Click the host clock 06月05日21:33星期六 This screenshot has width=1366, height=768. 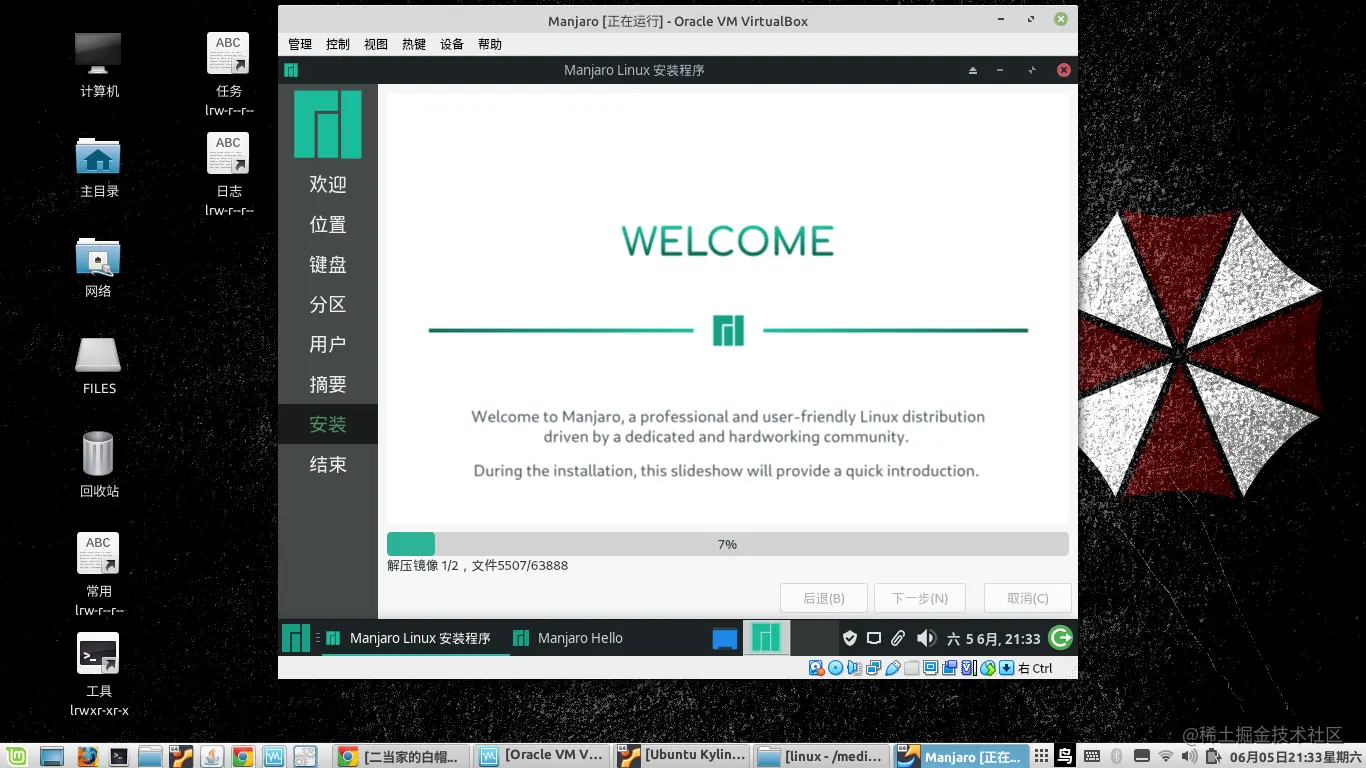[x=1296, y=757]
